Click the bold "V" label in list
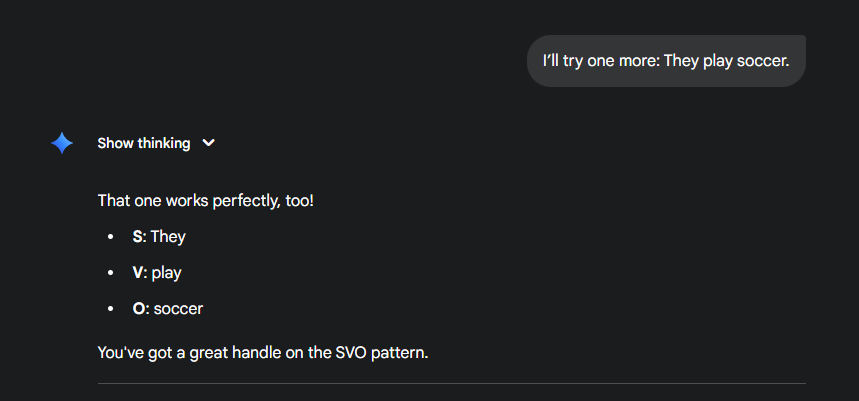The image size is (859, 401). click(138, 273)
